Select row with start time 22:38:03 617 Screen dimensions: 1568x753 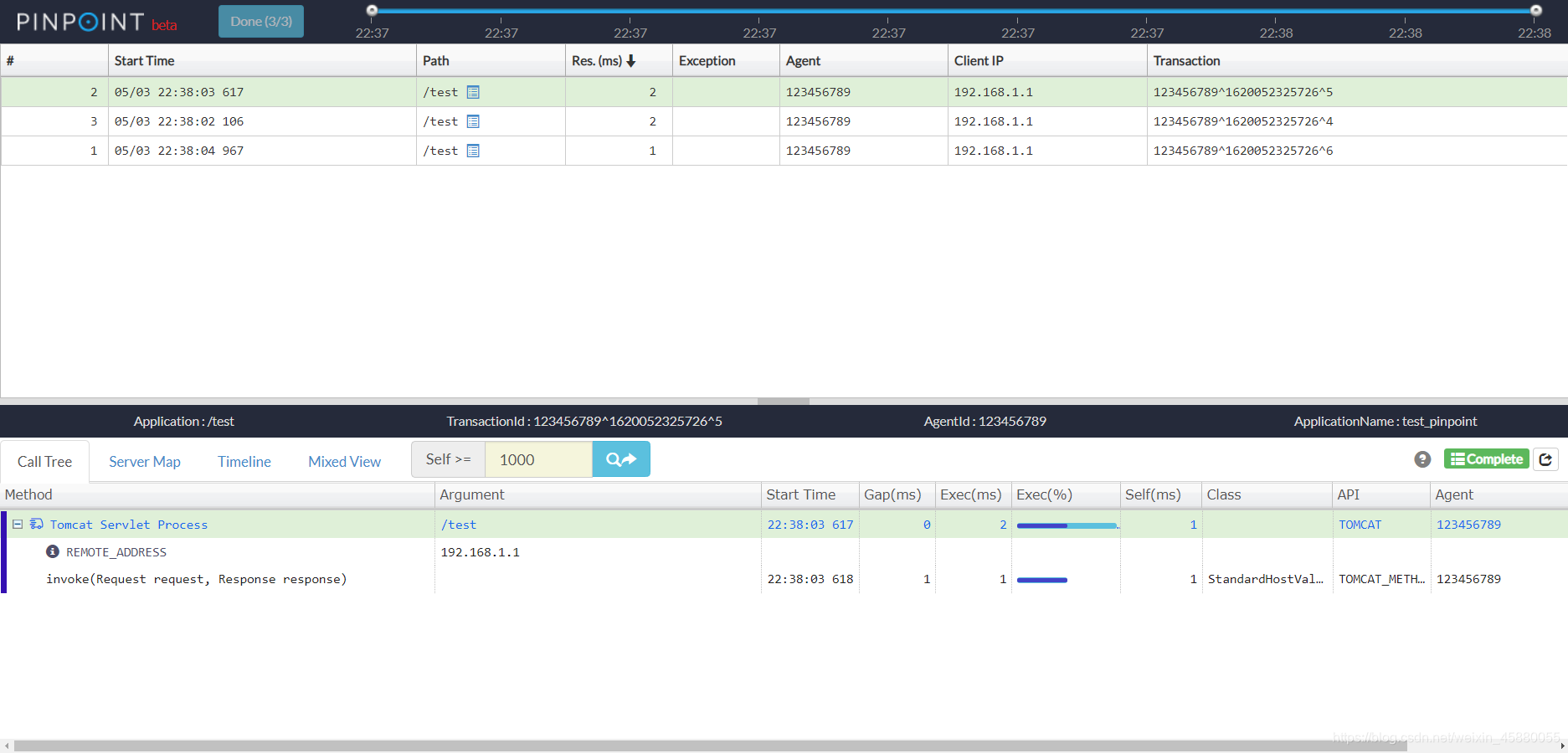click(x=784, y=92)
